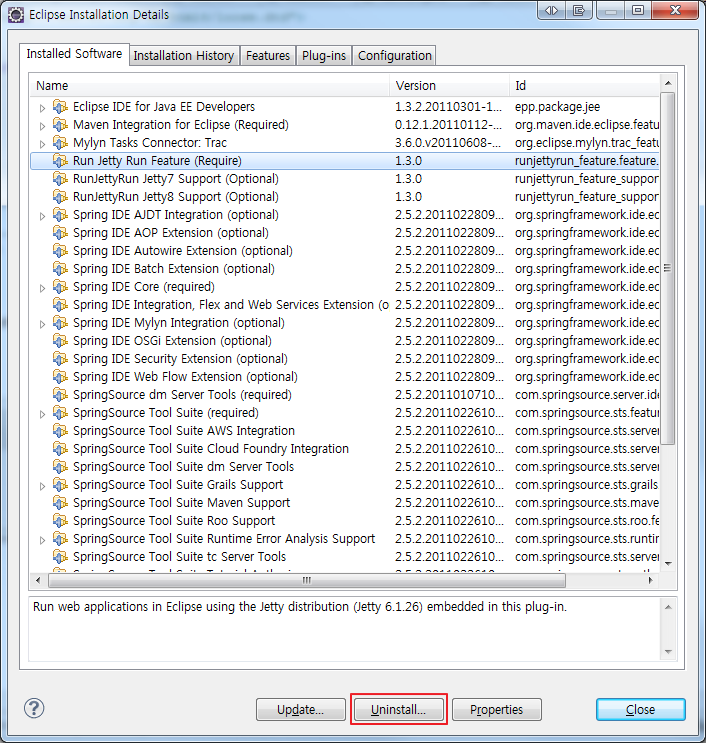Expand the Maven Integration for Eclipse node
The width and height of the screenshot is (706, 743).
[x=42, y=126]
